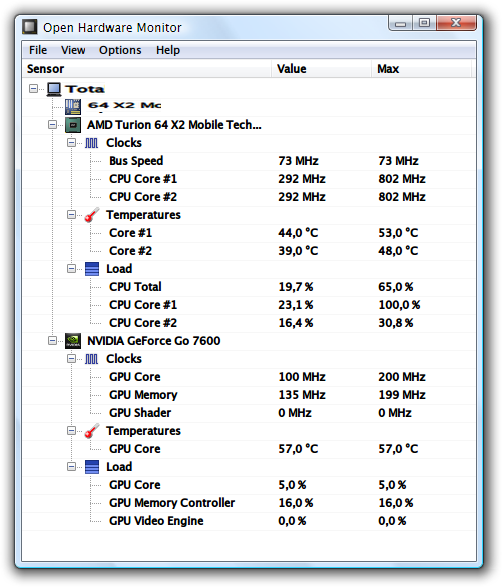Image resolution: width=502 pixels, height=587 pixels.
Task: Click the mainboard icon
Action: [73, 107]
